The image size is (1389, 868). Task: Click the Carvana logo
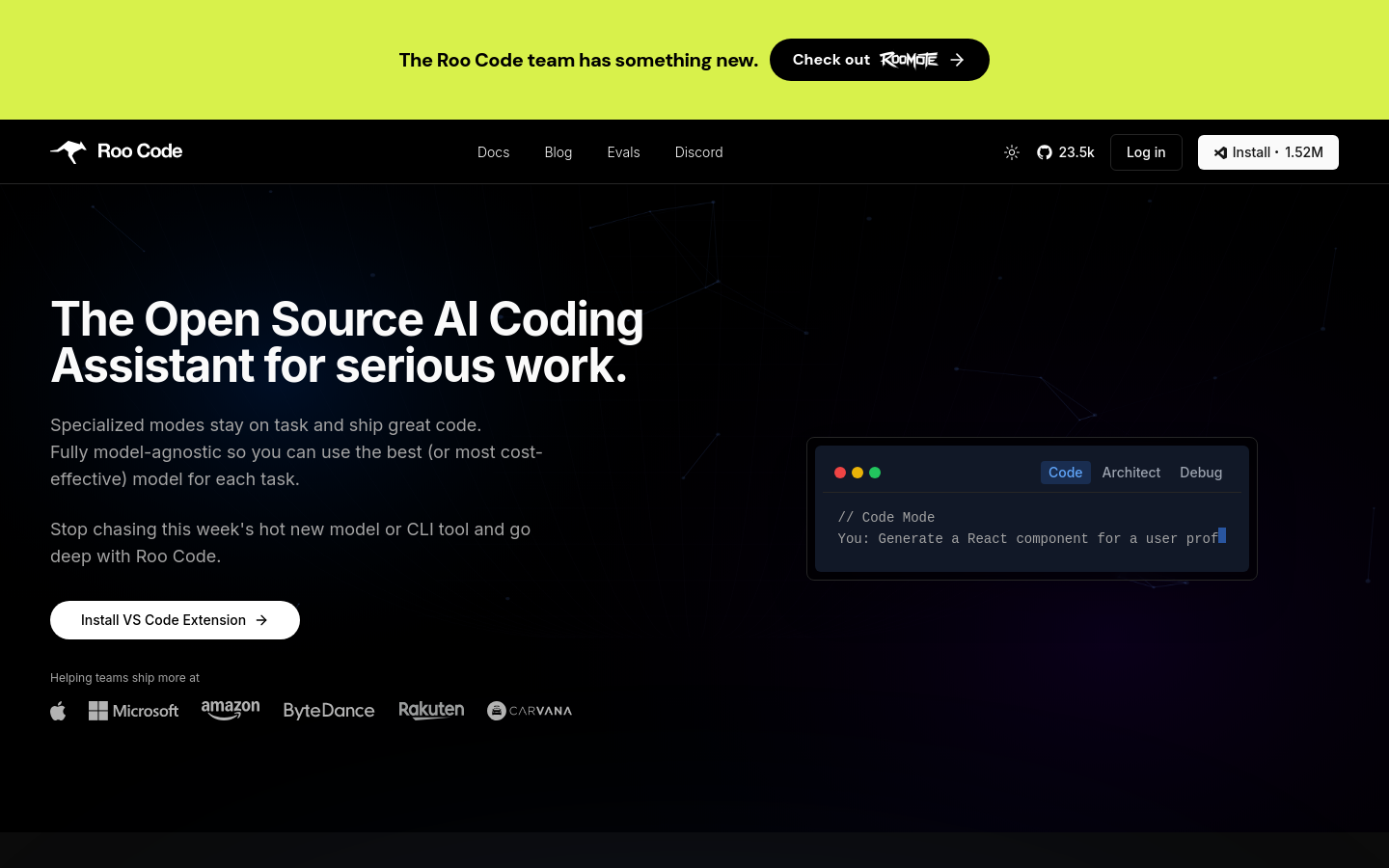(x=529, y=710)
